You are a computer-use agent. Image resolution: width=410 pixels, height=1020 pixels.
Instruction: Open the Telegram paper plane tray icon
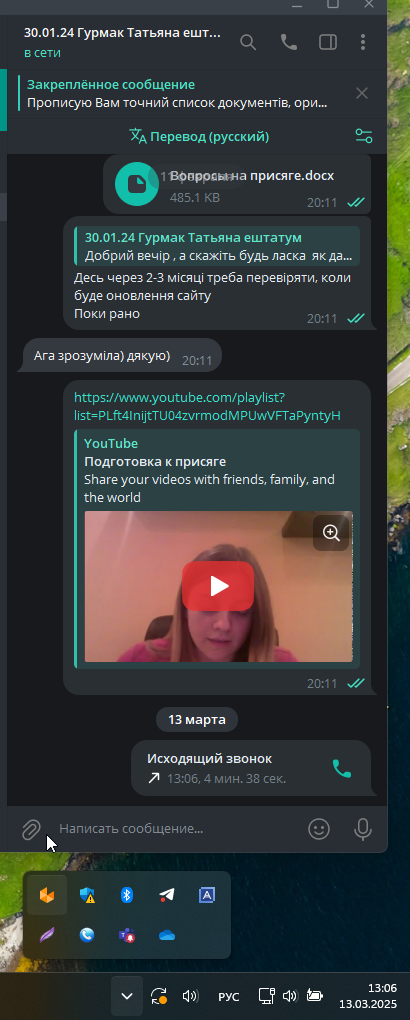[x=167, y=895]
